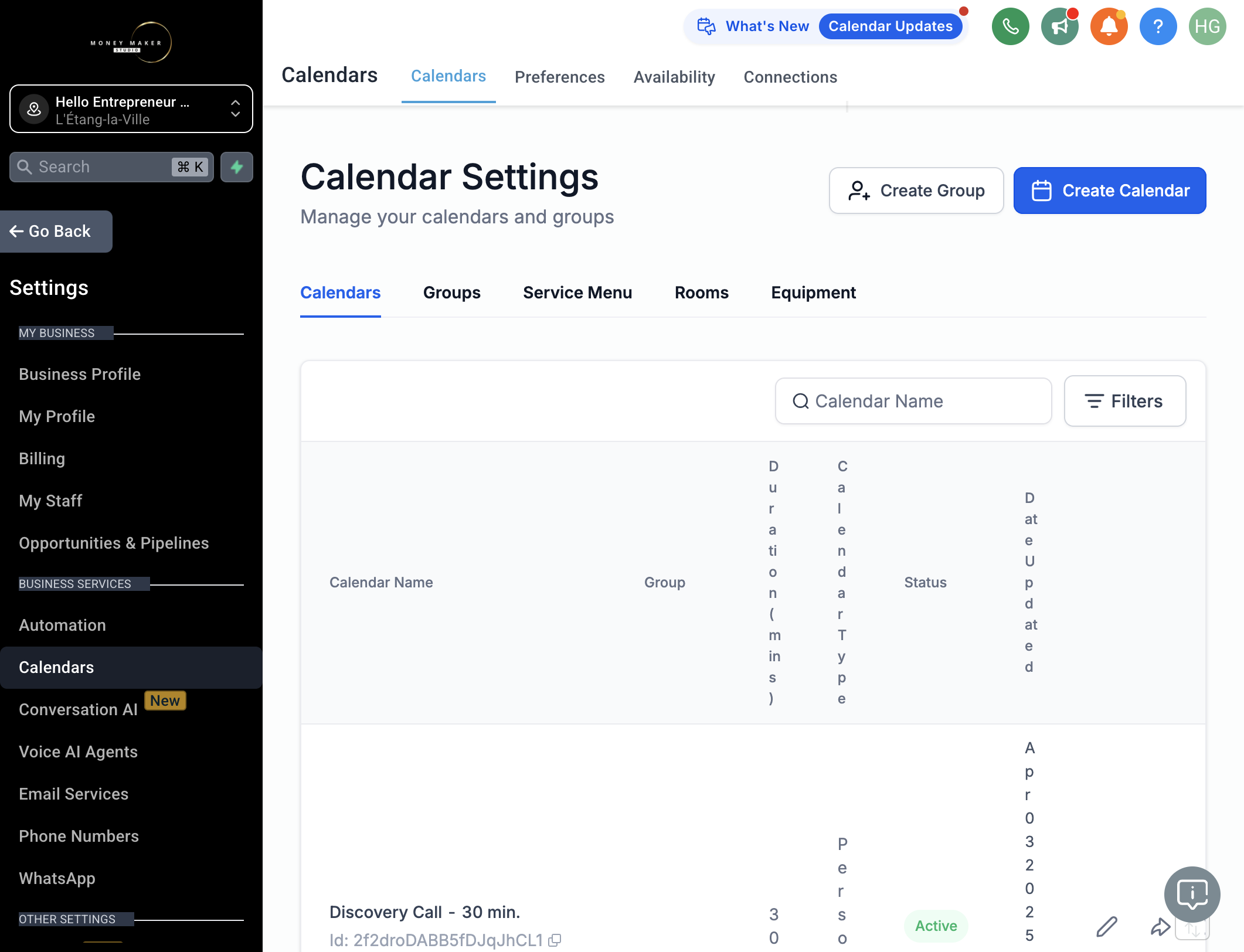Click the pencil edit icon for Discovery Call
Screen dimensions: 1244x952
pyautogui.click(x=1106, y=926)
